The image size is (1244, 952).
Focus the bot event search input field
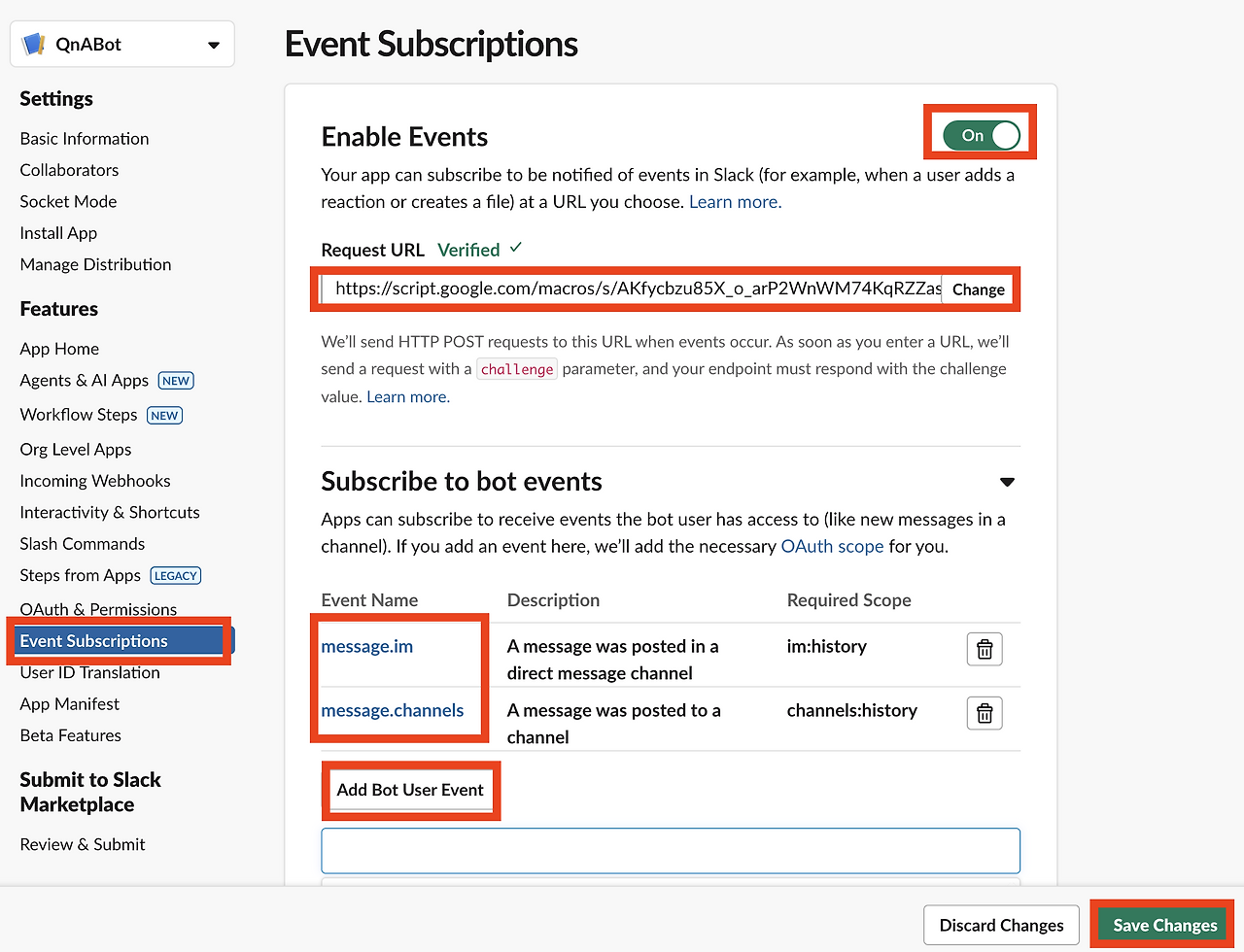click(671, 851)
